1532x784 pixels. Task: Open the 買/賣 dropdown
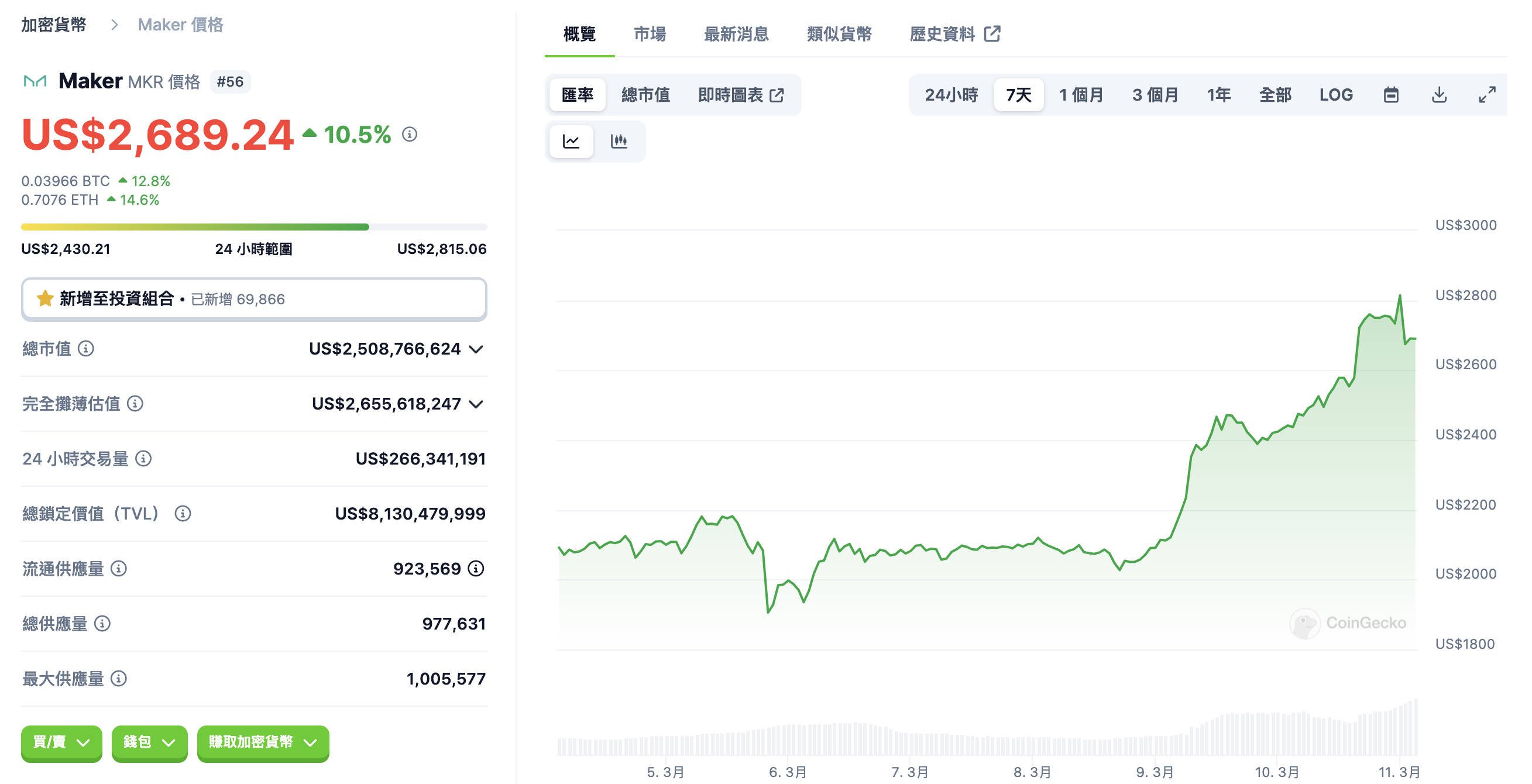click(x=61, y=742)
